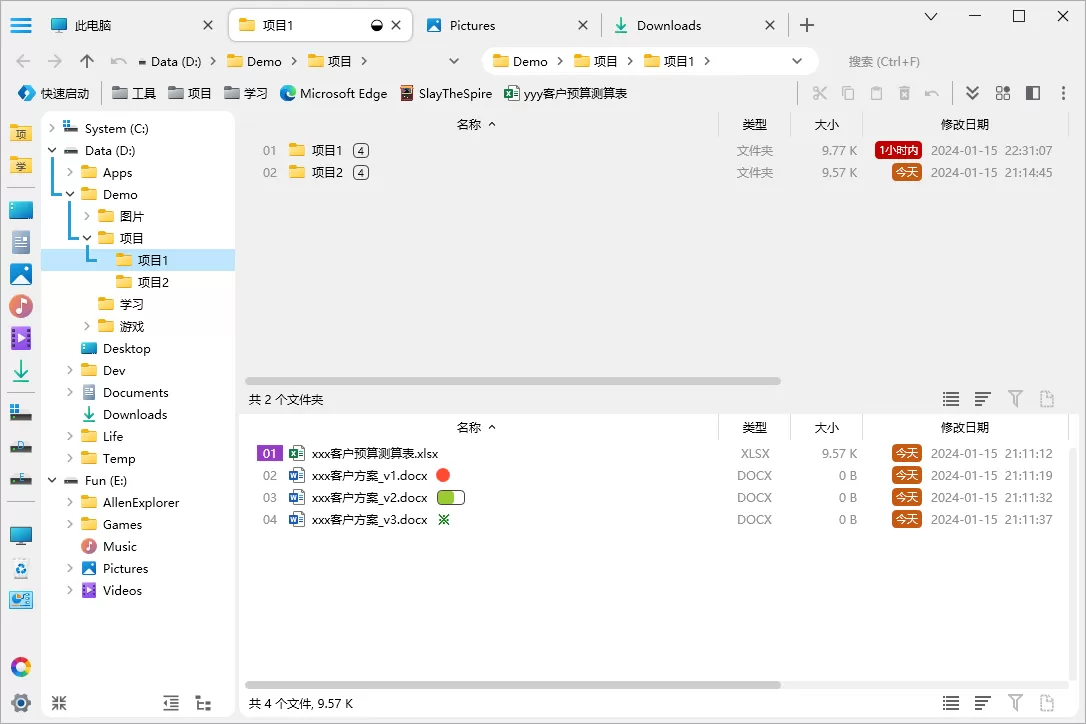
Task: Open the dual-pane layout toggle icon
Action: click(1032, 93)
